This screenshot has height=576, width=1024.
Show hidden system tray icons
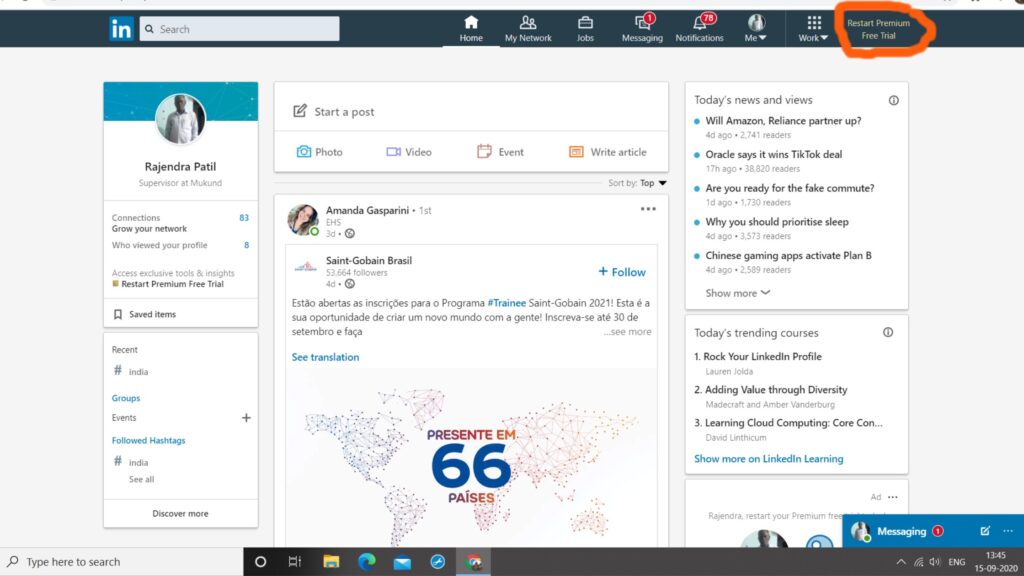point(901,562)
